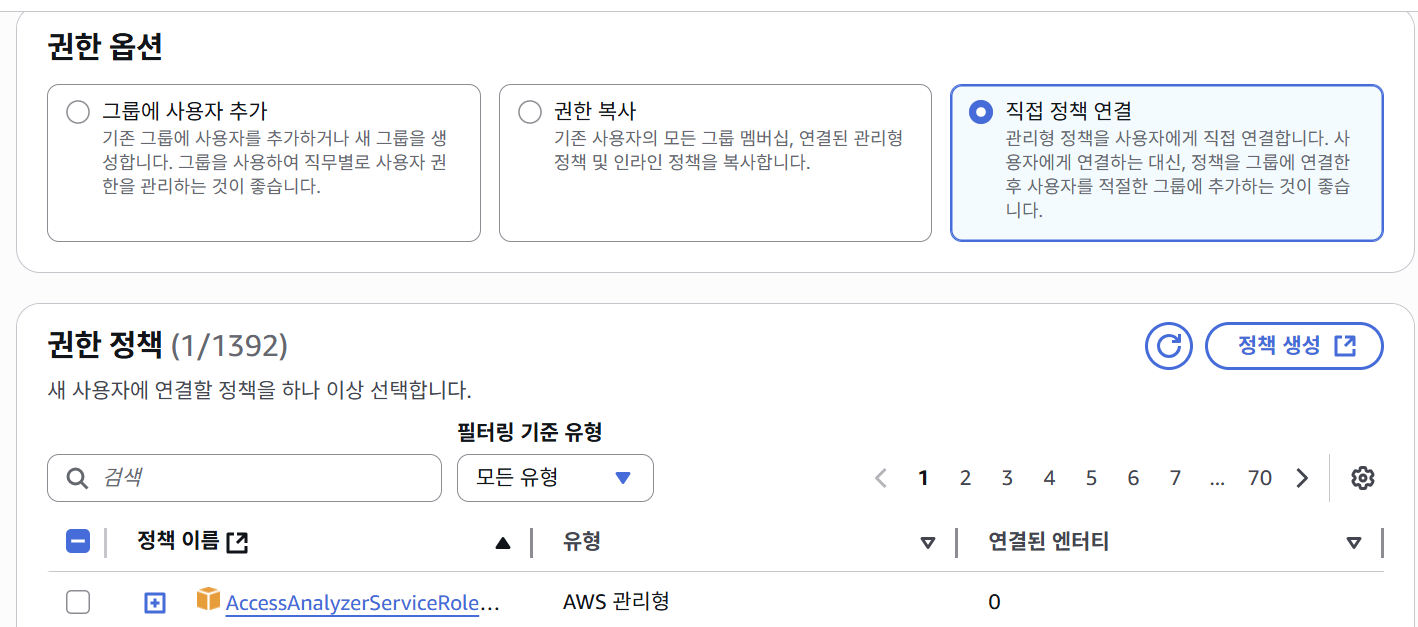
Task: Toggle the select-all policies header checkbox
Action: [x=78, y=542]
